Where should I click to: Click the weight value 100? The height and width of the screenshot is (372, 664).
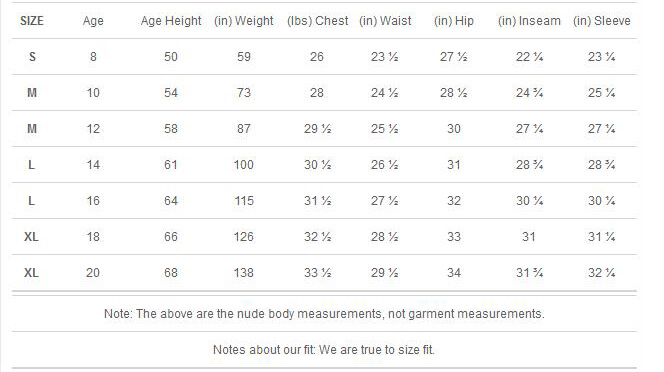point(244,165)
